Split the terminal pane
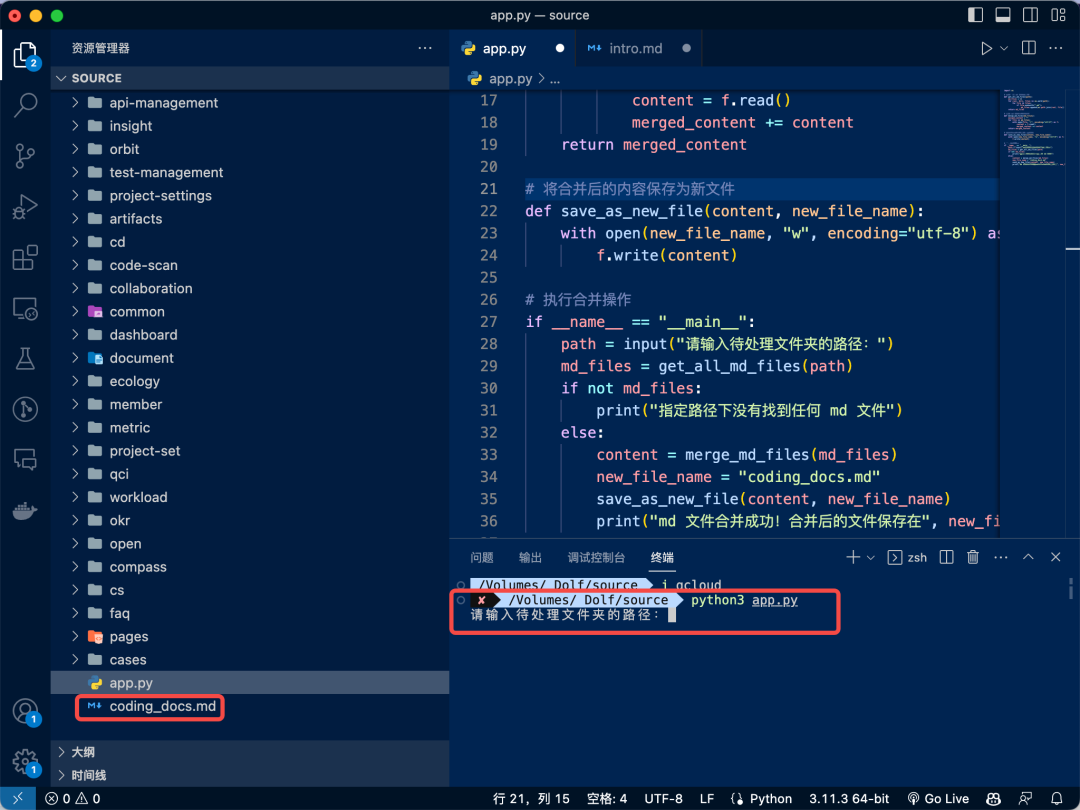This screenshot has width=1080, height=810. (x=946, y=557)
